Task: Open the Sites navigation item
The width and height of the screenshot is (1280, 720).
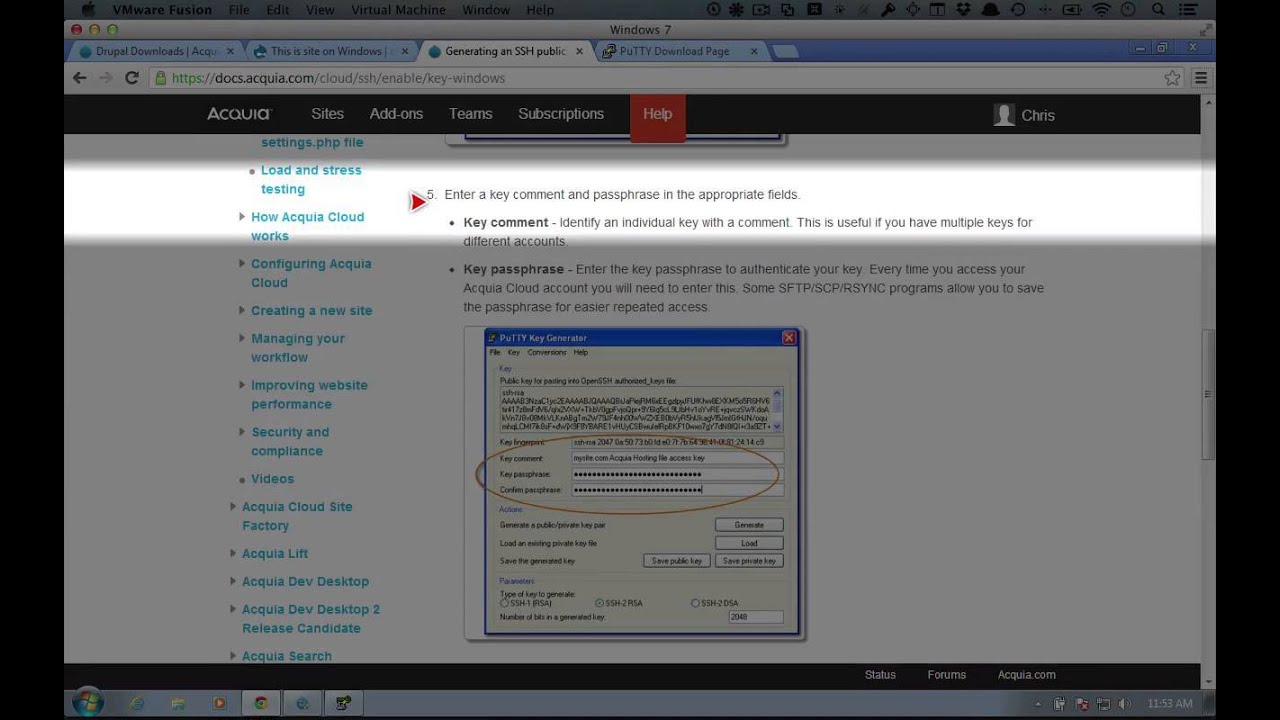Action: pos(327,114)
